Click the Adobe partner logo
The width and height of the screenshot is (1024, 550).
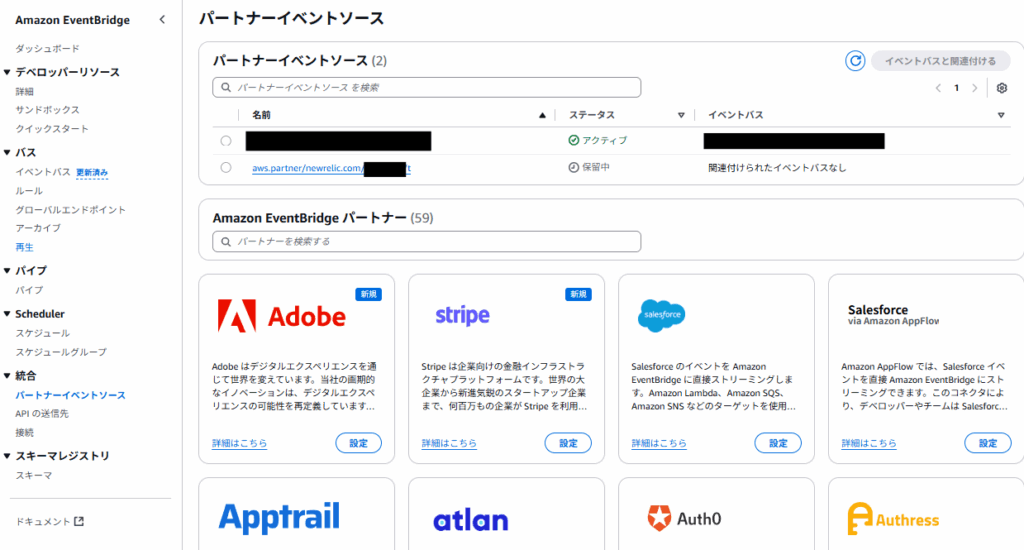tap(281, 316)
